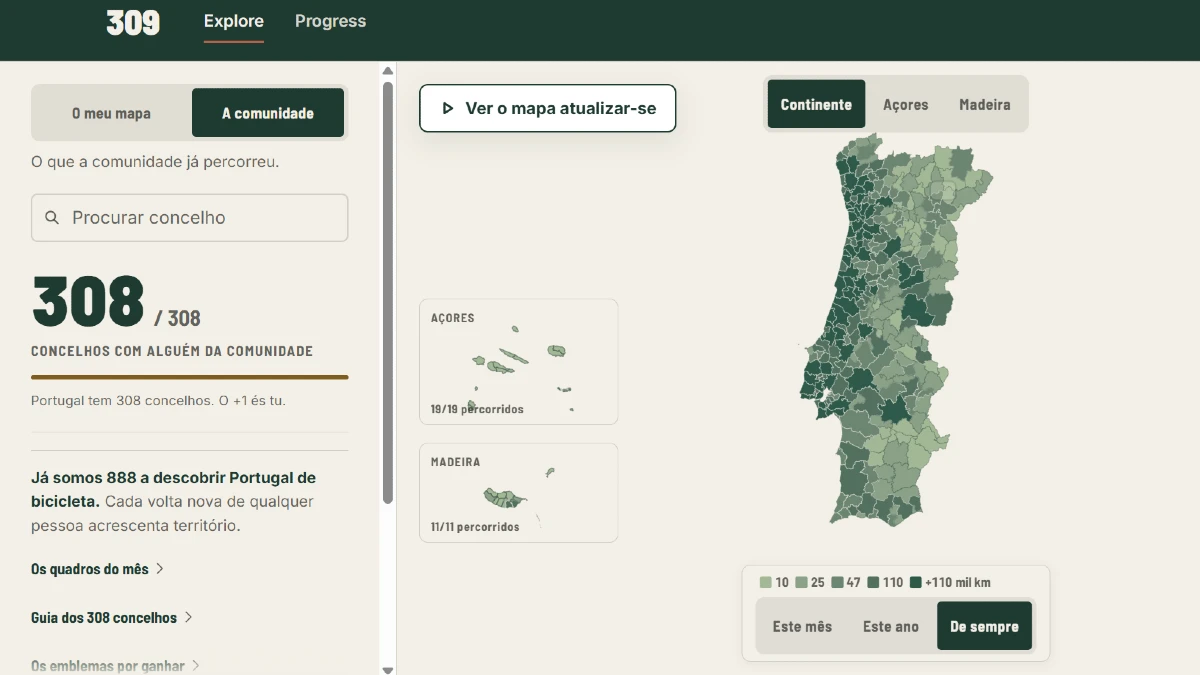Click Portugal tem 308 concelhos text

(158, 400)
